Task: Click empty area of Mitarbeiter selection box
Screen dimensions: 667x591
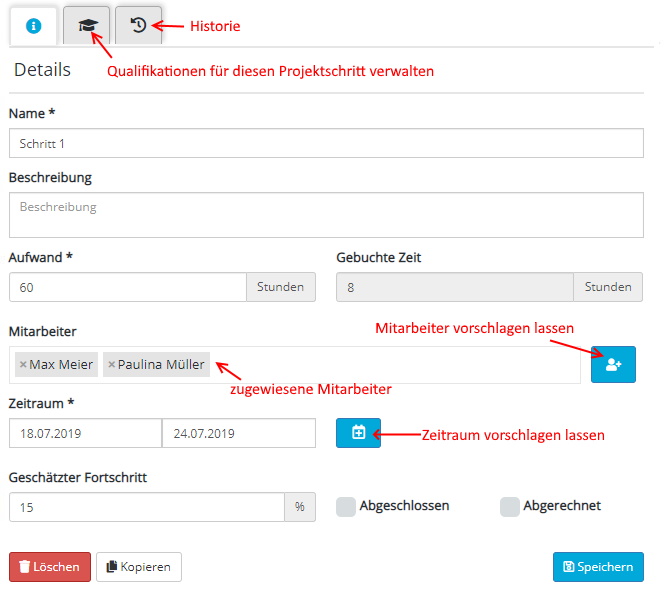Action: point(400,365)
